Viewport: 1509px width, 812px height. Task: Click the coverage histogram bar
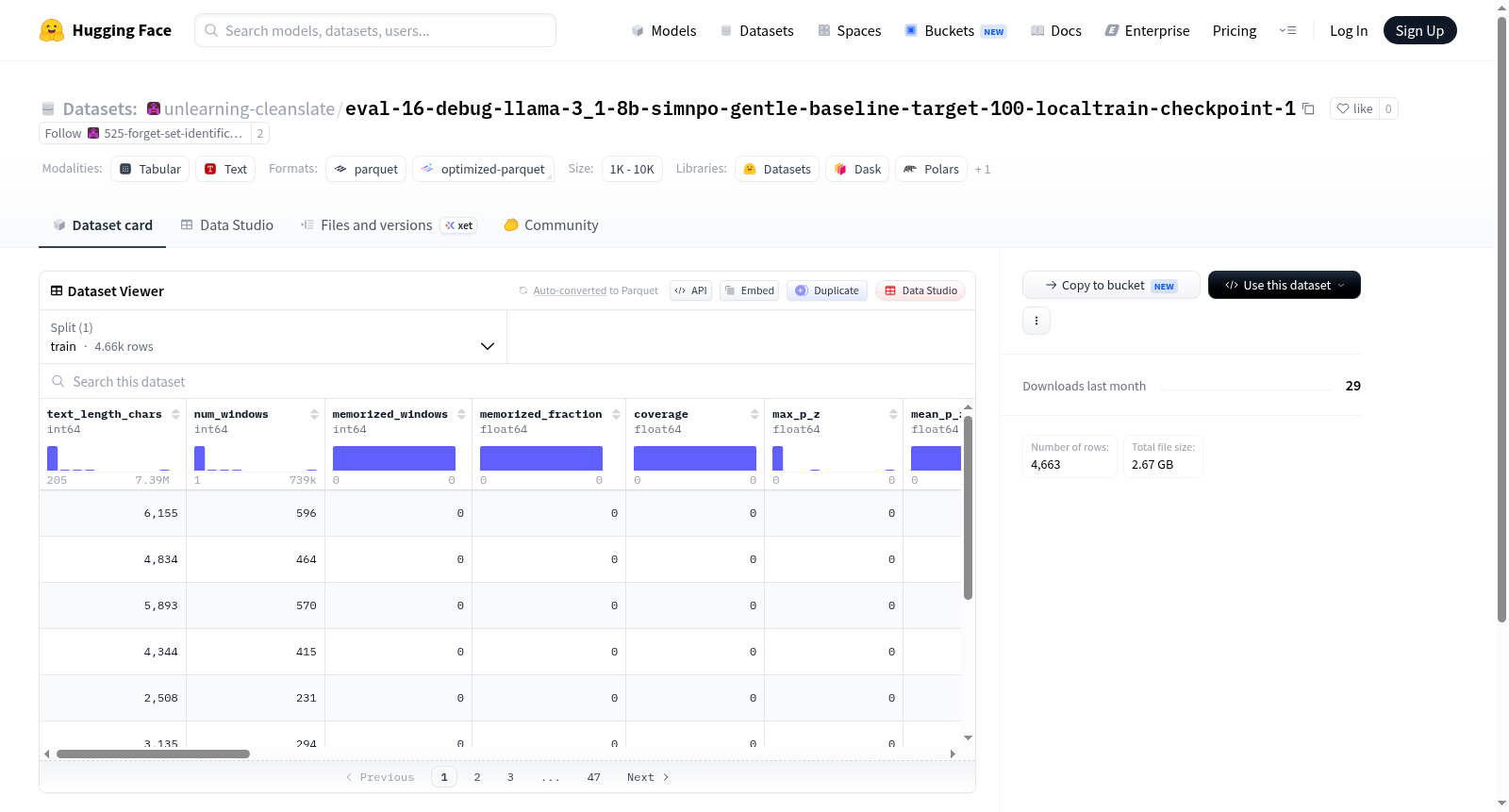pyautogui.click(x=695, y=458)
